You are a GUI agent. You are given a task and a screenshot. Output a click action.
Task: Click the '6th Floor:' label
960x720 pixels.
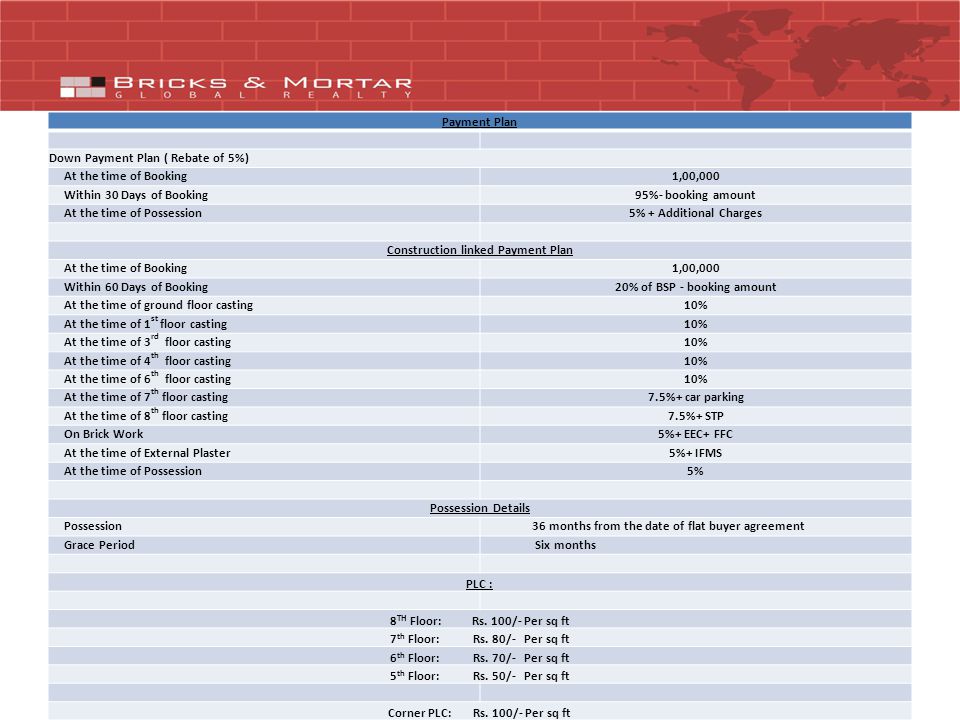coord(414,658)
